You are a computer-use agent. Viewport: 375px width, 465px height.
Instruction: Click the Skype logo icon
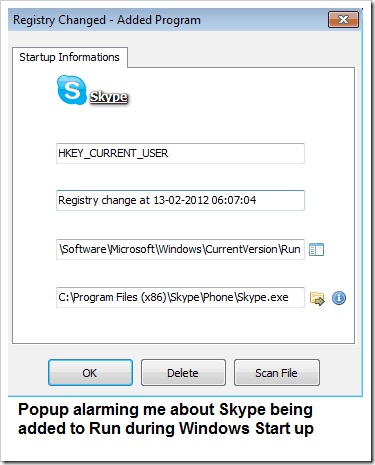point(72,90)
